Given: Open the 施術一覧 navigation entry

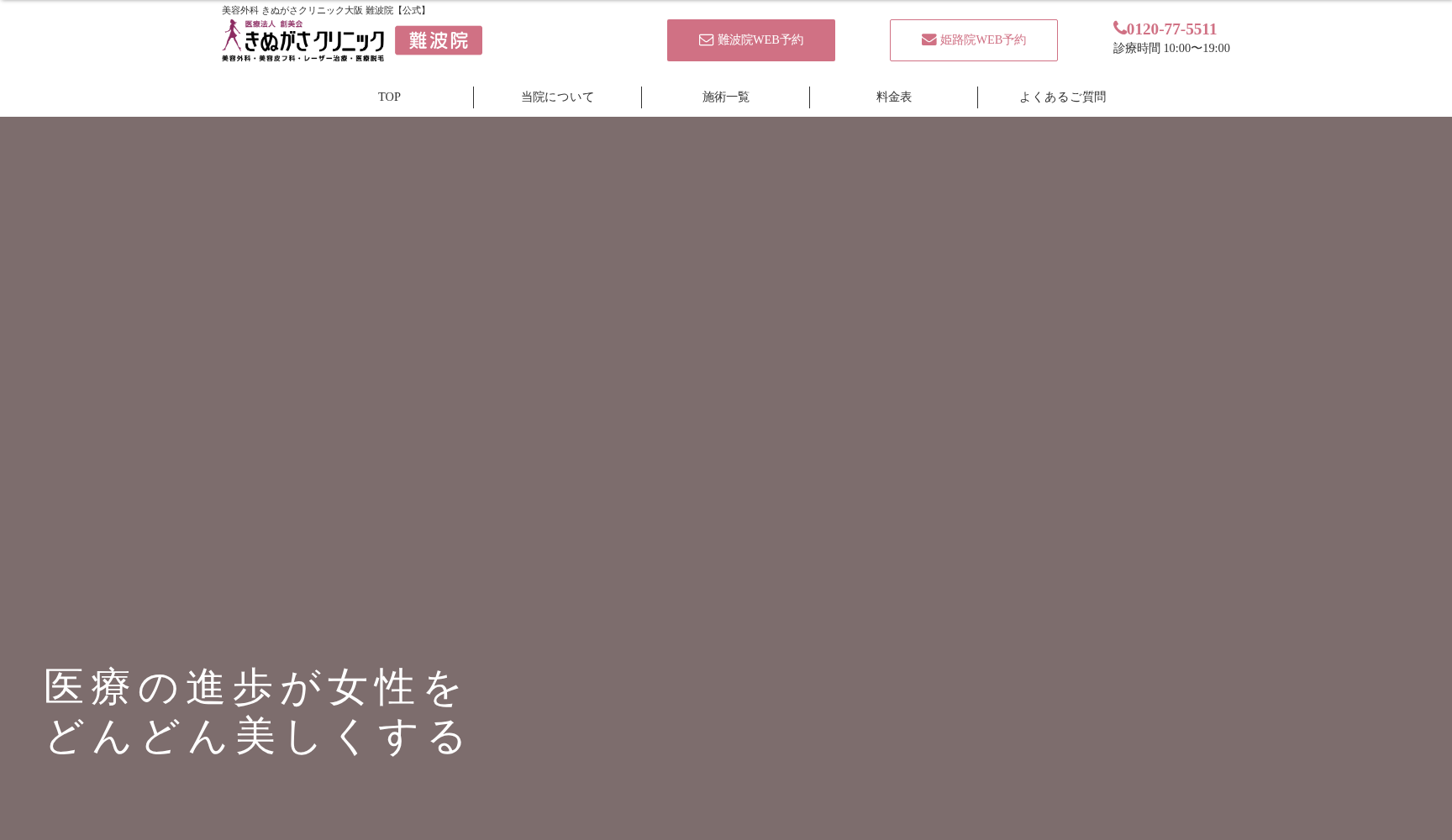Looking at the screenshot, I should (x=725, y=97).
